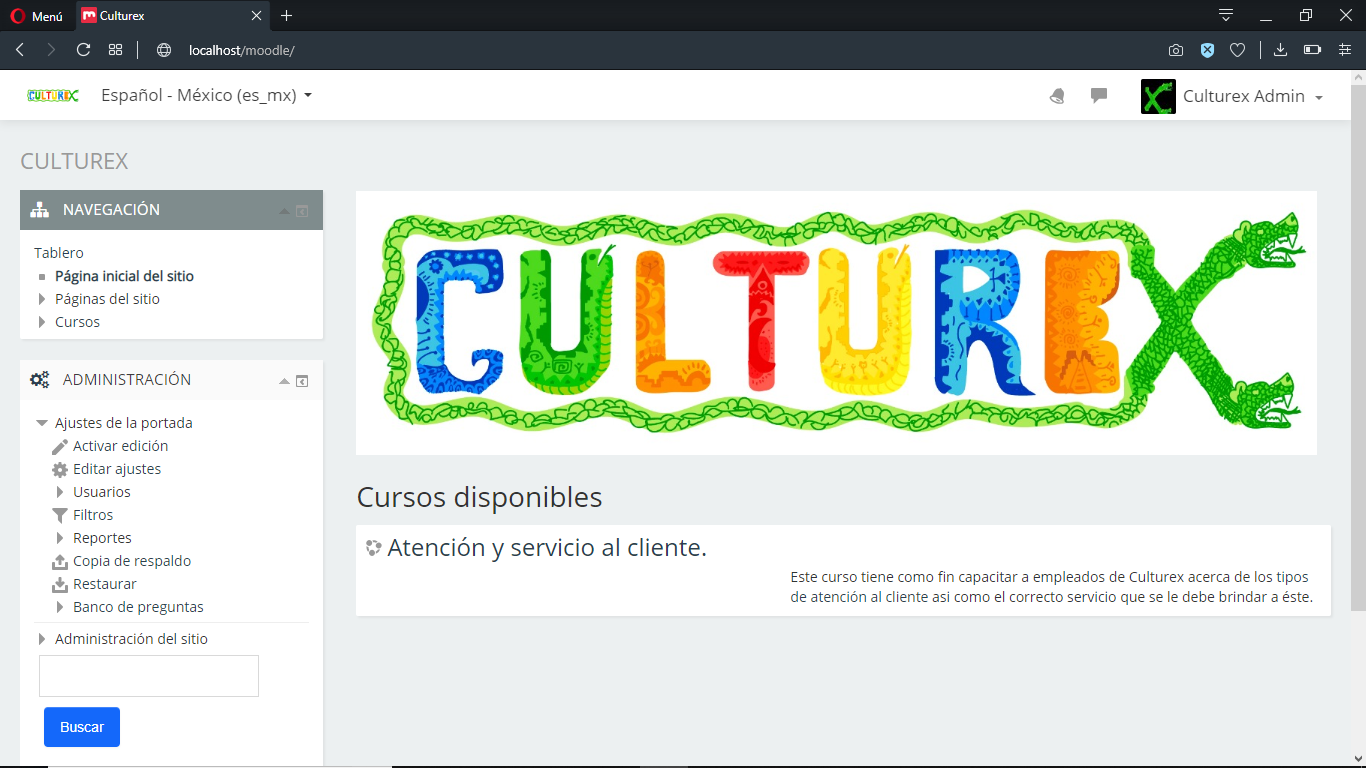Collapse the Navegación block
The image size is (1366, 768).
click(x=284, y=211)
